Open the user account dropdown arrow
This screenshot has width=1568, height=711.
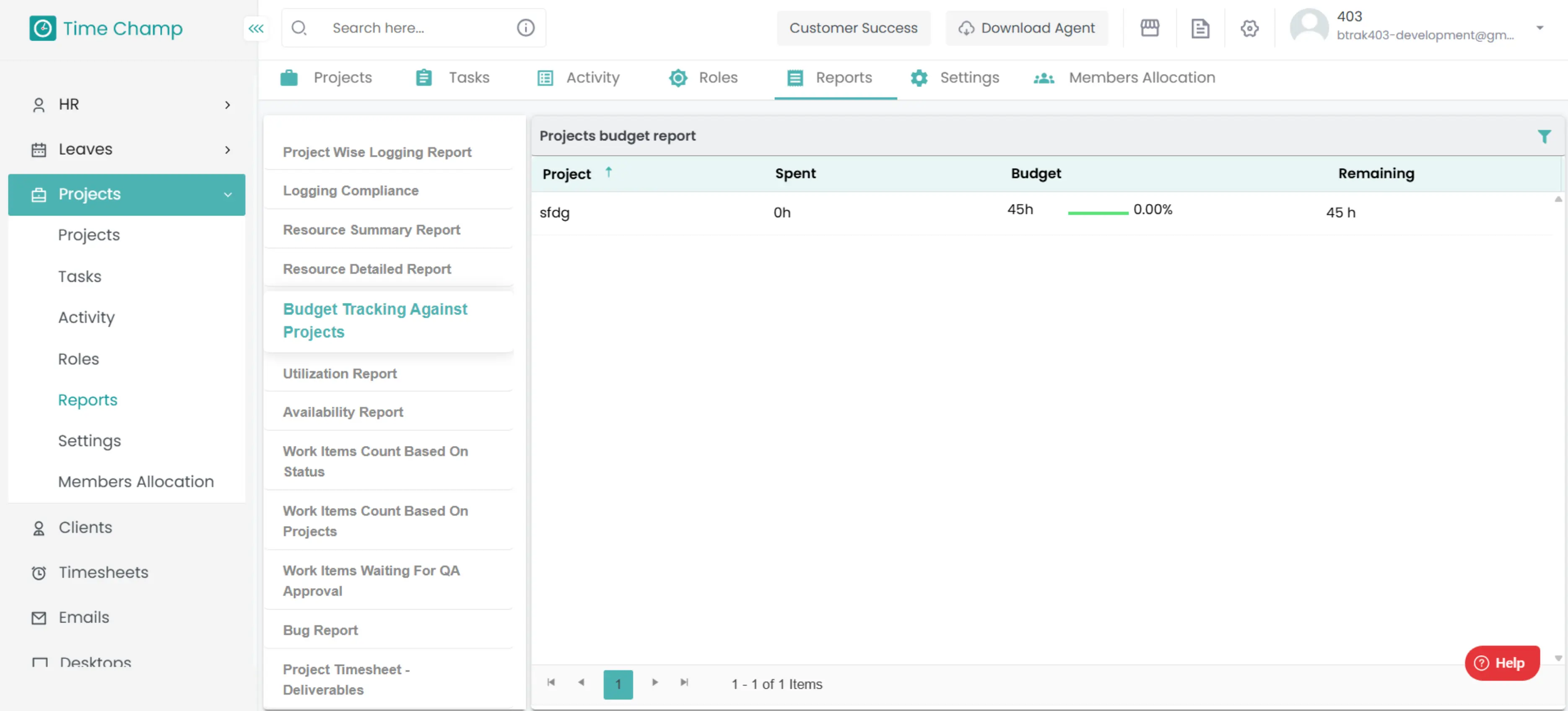(1539, 28)
